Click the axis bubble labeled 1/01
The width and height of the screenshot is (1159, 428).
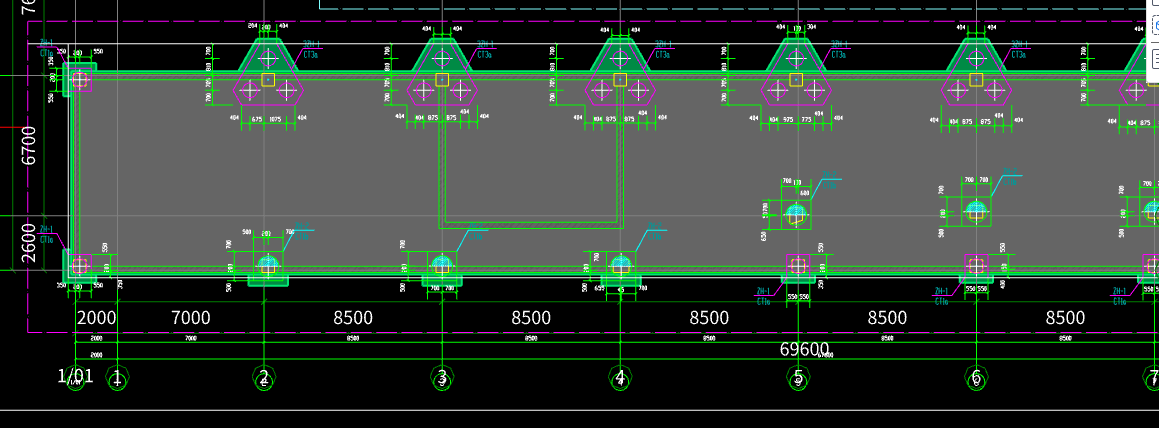[76, 380]
